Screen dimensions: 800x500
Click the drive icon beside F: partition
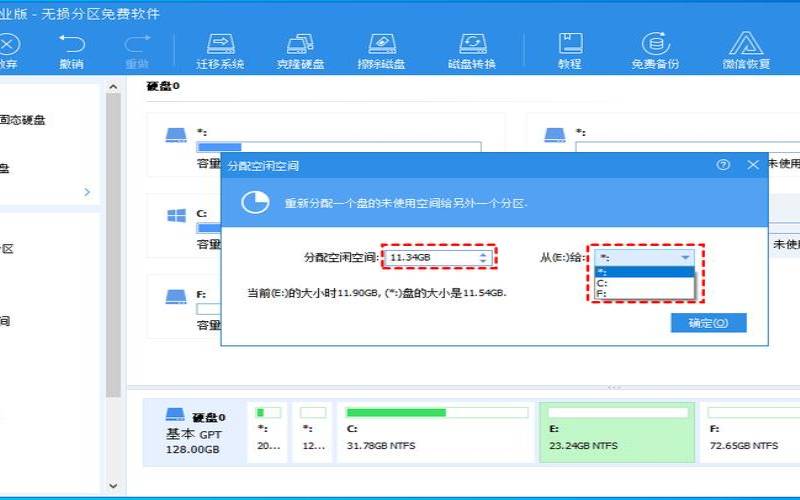pos(177,296)
